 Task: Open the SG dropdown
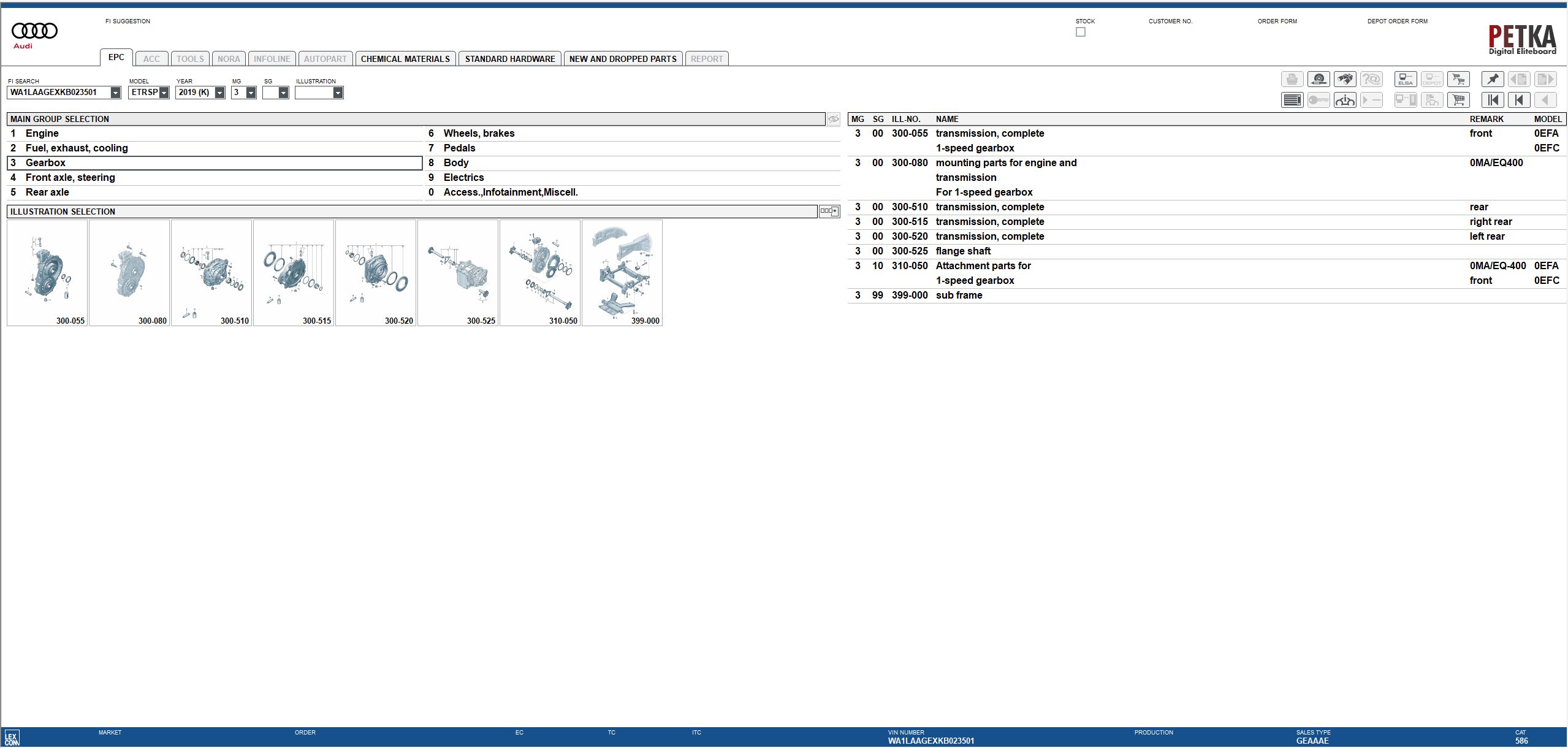click(x=283, y=93)
